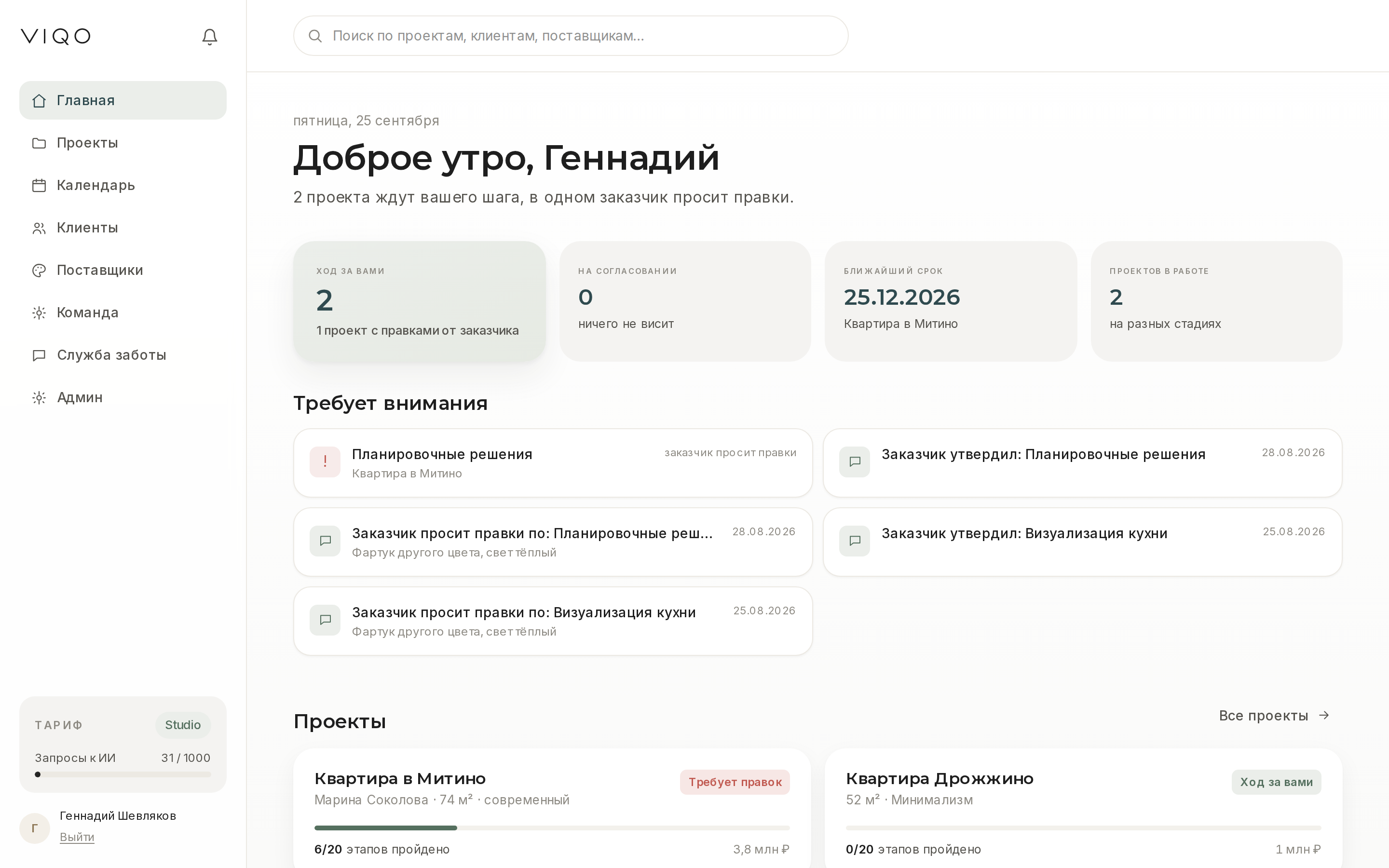
Task: Click the icon beside Команда
Action: 39,313
